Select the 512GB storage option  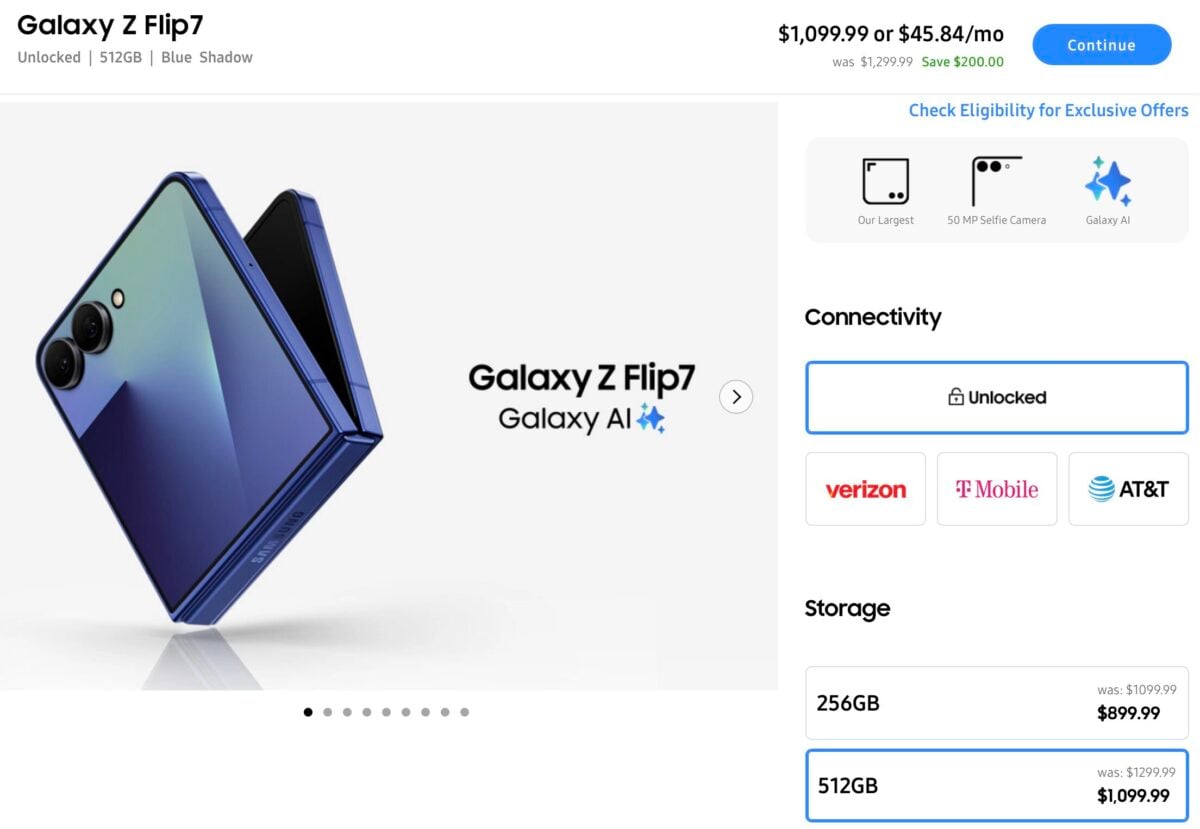point(997,786)
